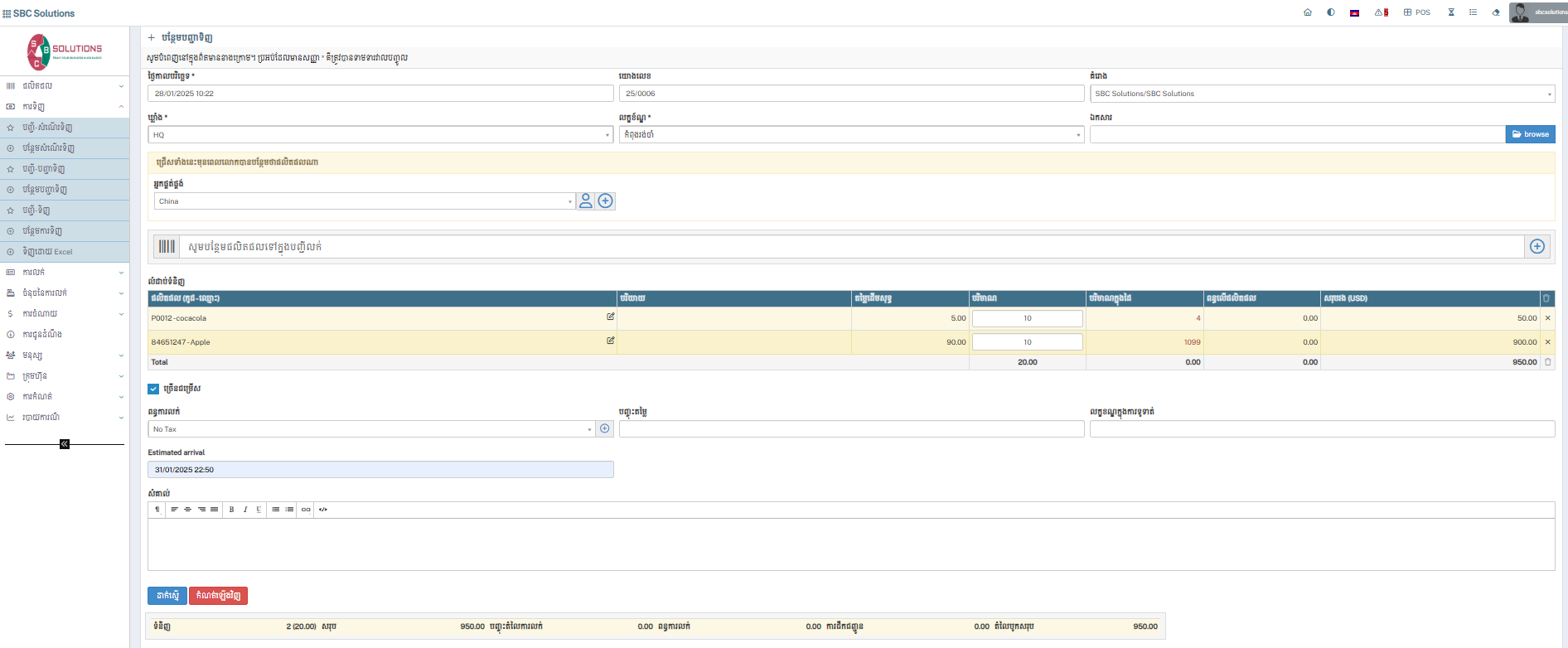The image size is (1568, 648).
Task: Click edit icon on P0012-cocacola row
Action: click(x=611, y=317)
